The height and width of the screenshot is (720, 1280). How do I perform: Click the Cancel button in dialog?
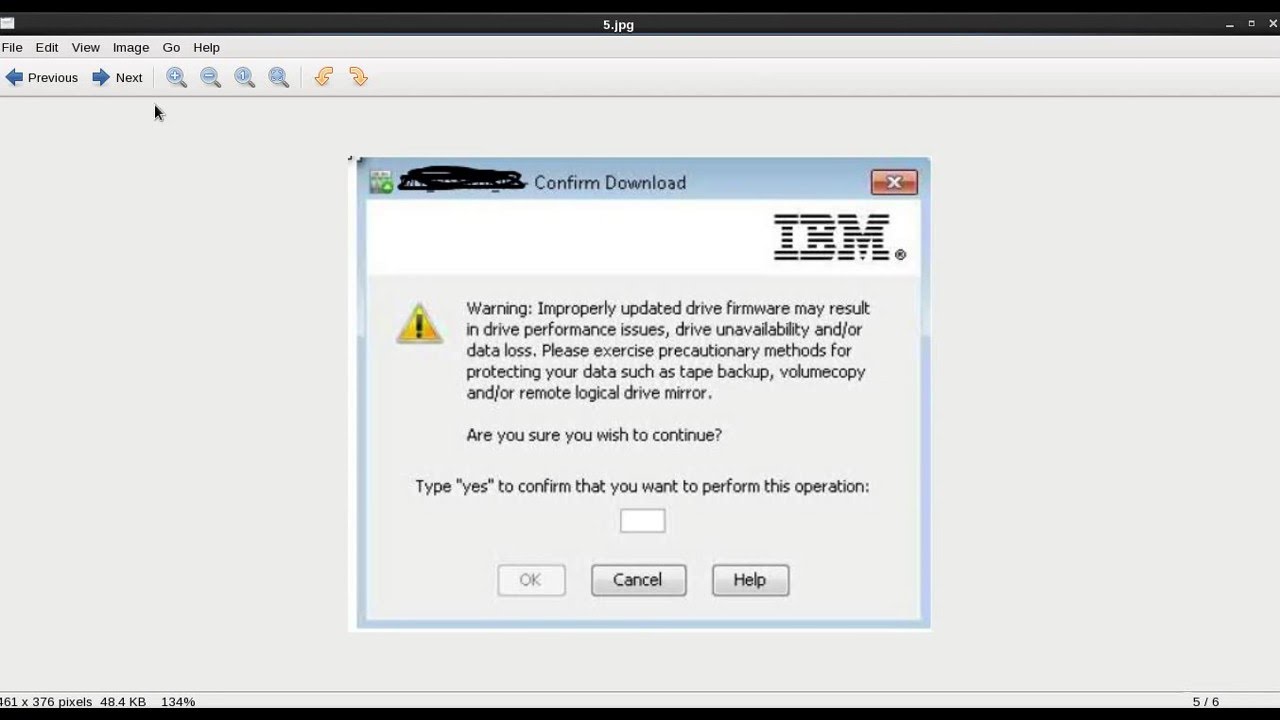pyautogui.click(x=638, y=580)
